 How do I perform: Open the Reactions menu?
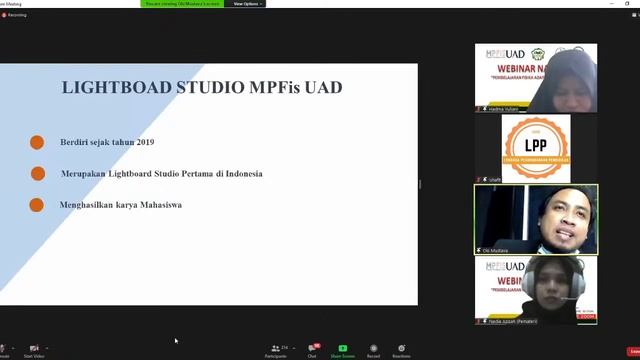pos(401,351)
